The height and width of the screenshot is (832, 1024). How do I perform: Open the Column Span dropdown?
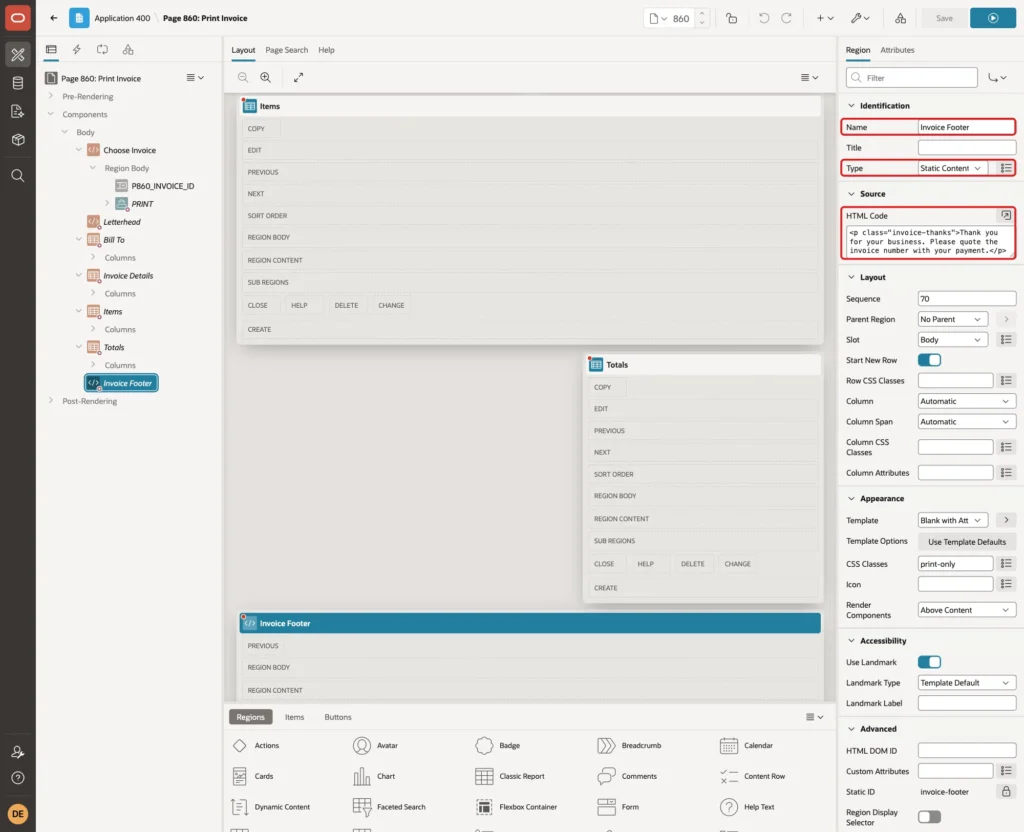[x=967, y=422]
